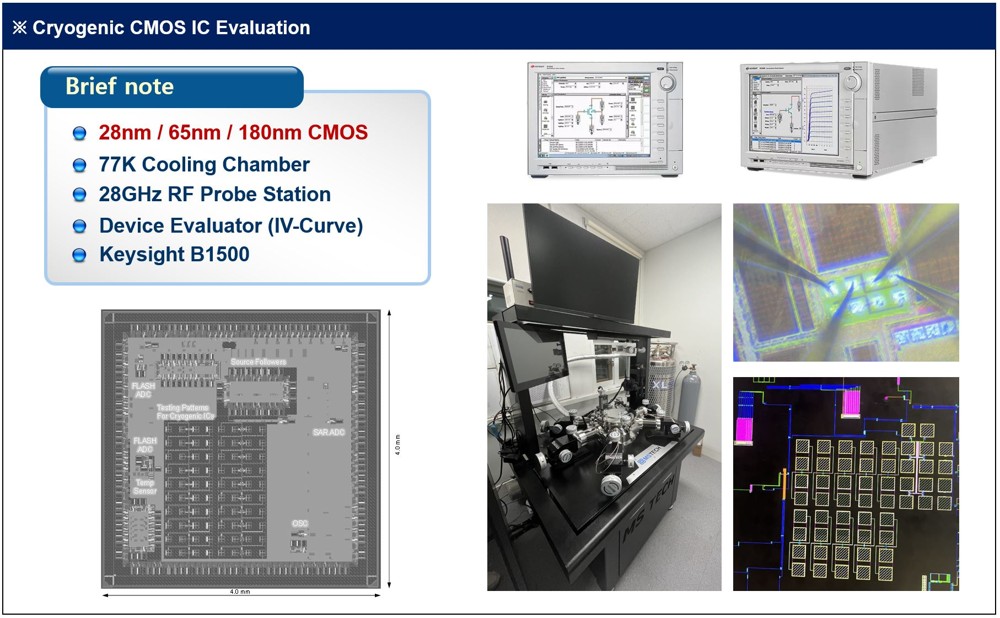The height and width of the screenshot is (618, 1000).
Task: Click the chip layout screenshot with pad array
Action: (846, 483)
